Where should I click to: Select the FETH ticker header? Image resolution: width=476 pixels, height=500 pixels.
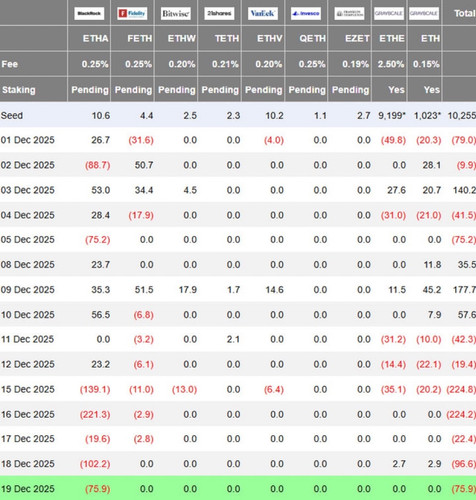pos(139,39)
